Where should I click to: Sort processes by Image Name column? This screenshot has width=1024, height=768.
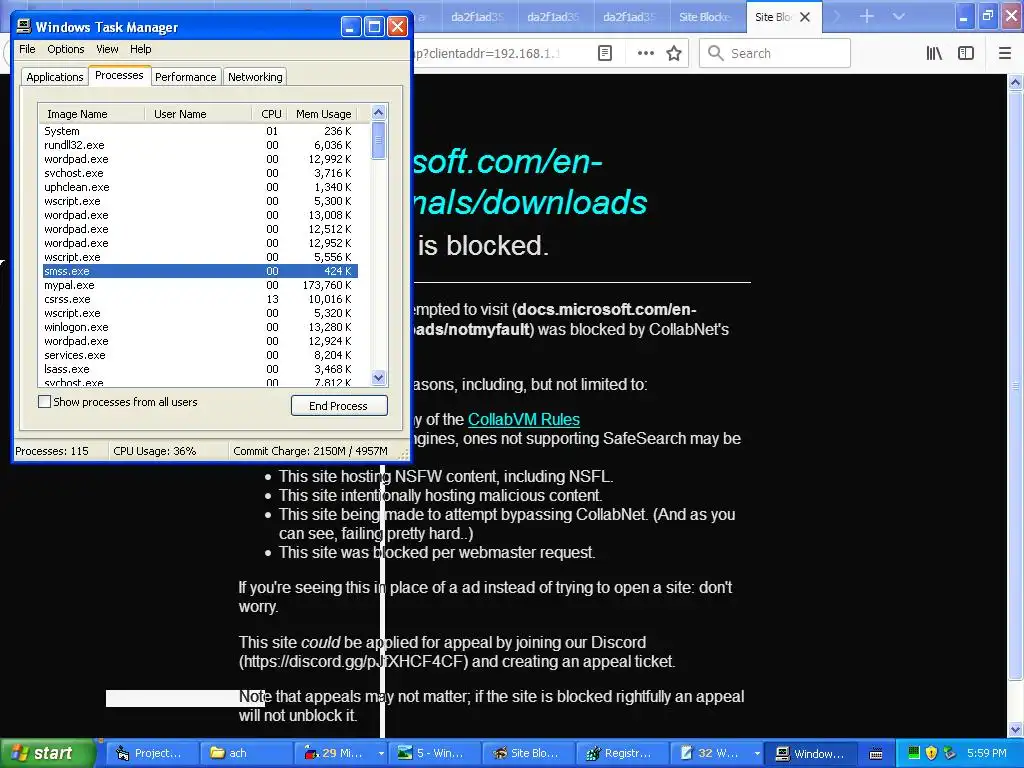pyautogui.click(x=91, y=114)
